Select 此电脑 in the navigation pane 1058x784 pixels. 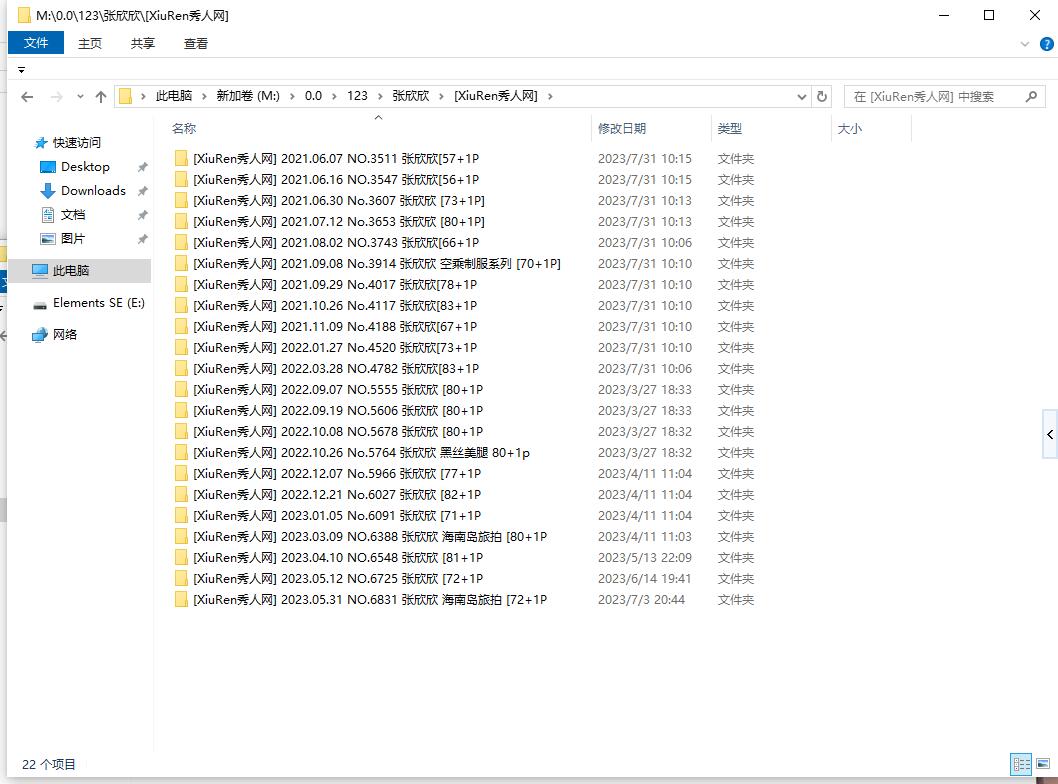71,271
